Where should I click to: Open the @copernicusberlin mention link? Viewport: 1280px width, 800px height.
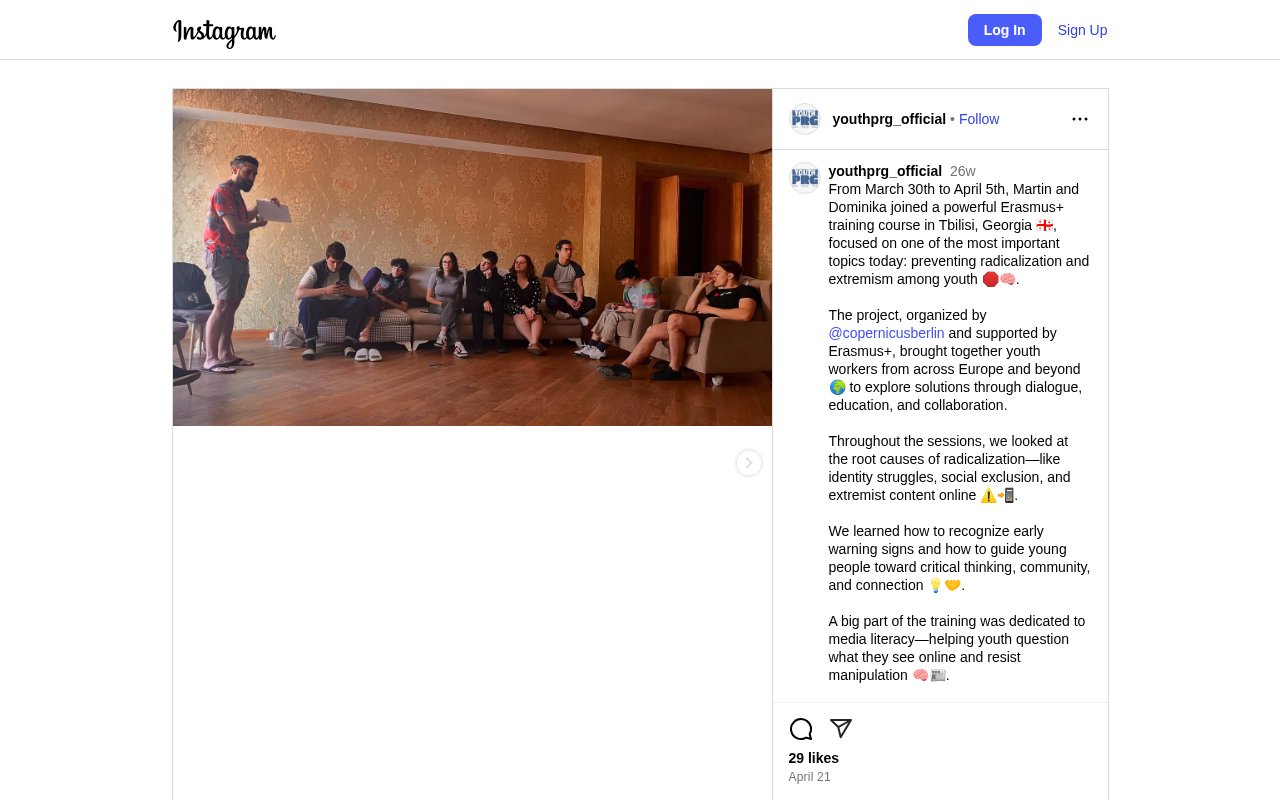[x=885, y=333]
